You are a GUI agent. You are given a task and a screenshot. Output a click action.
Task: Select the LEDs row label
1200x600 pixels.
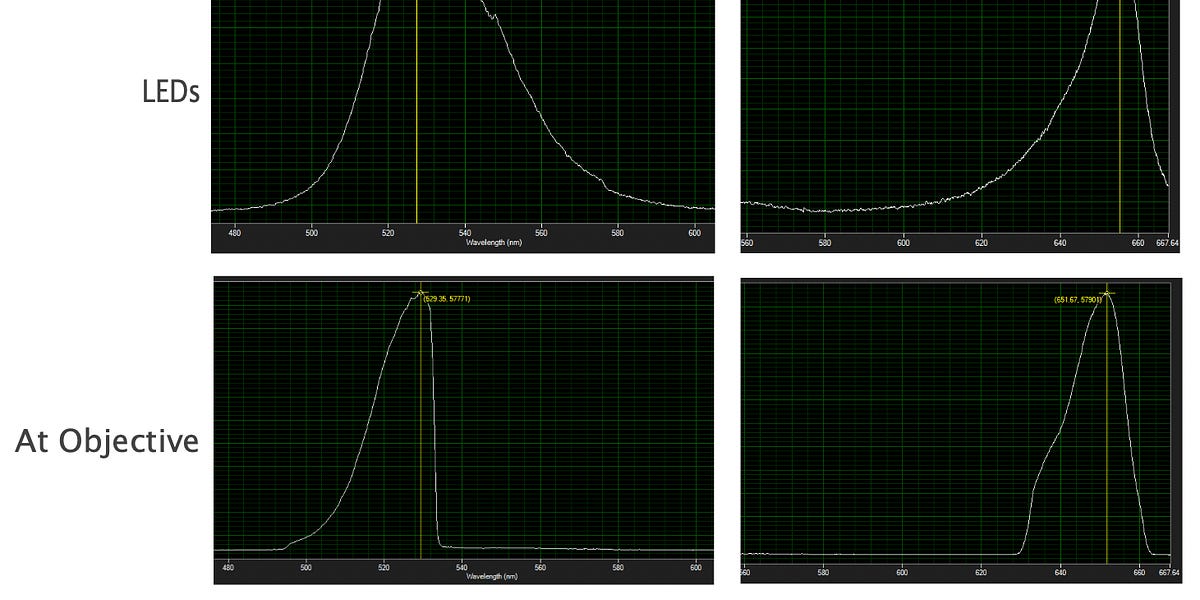(172, 90)
